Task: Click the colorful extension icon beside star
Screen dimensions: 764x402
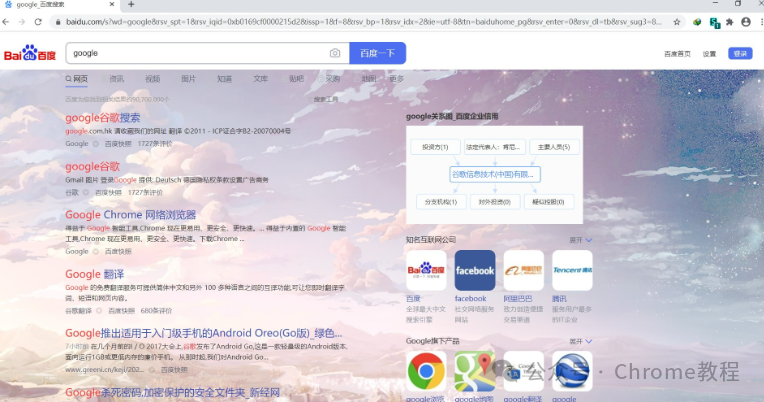Action: coord(697,22)
